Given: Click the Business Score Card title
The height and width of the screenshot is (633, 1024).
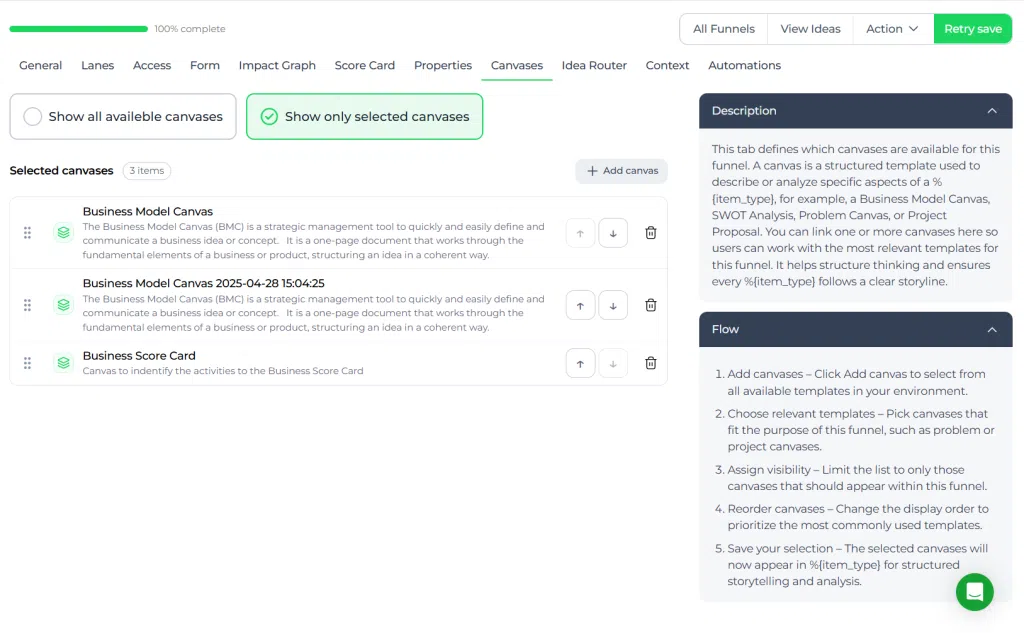Looking at the screenshot, I should 139,356.
